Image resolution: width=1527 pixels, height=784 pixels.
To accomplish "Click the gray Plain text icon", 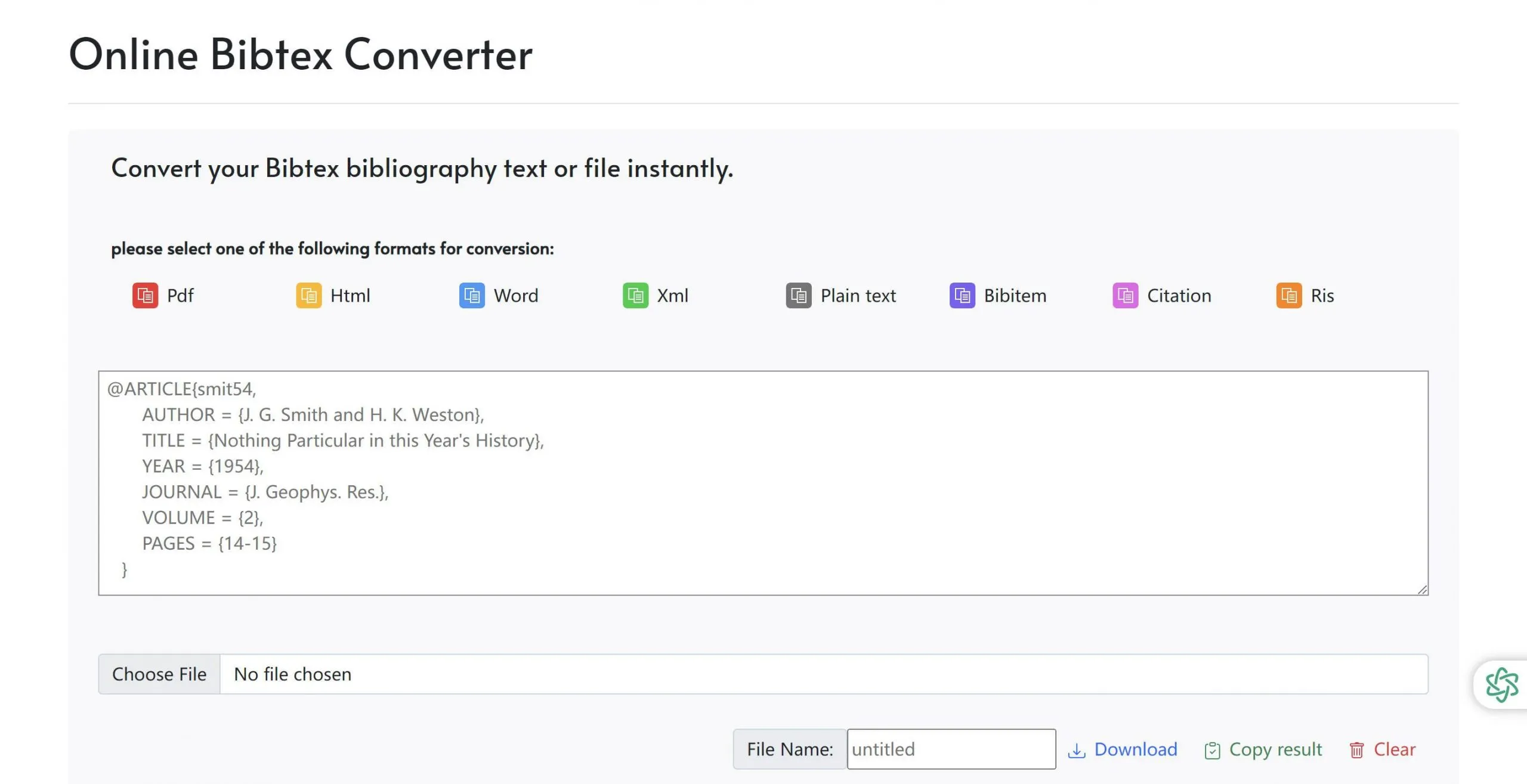I will pos(799,296).
